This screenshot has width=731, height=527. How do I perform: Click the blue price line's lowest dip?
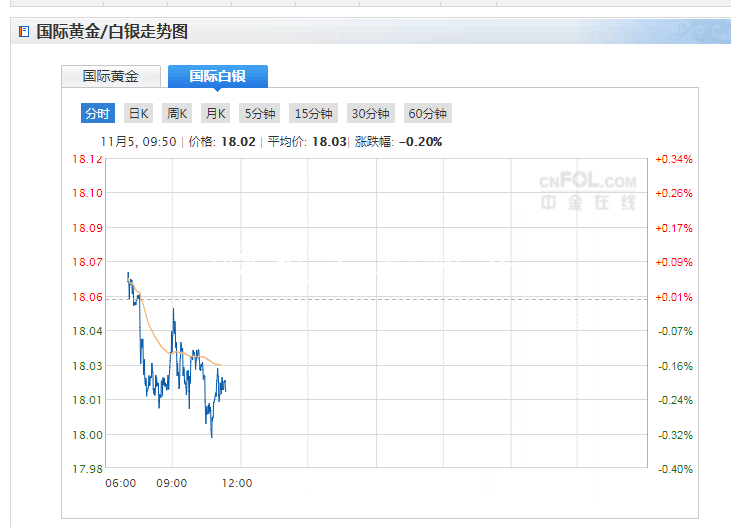(212, 436)
